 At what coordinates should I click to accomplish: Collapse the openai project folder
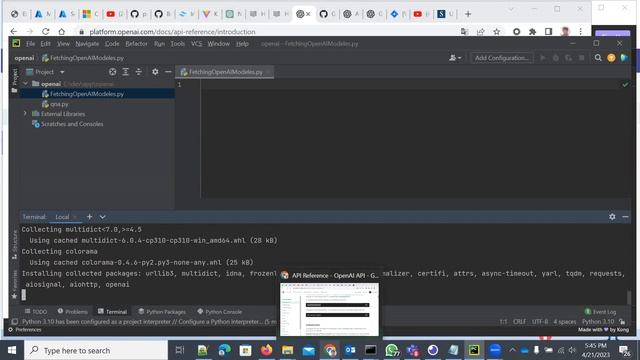point(25,84)
